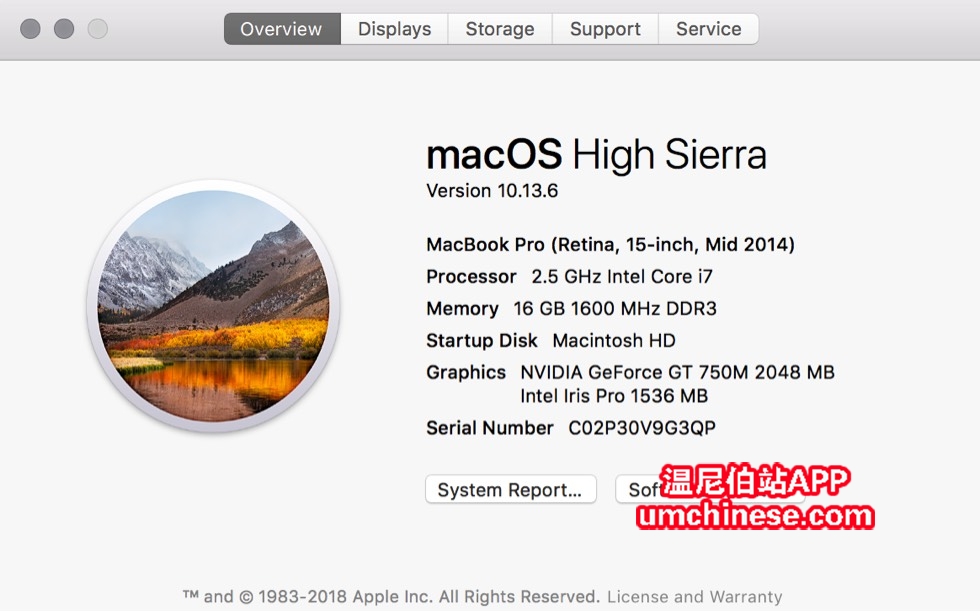Click the 2.5 GHz Intel Core i7 text

(x=622, y=276)
